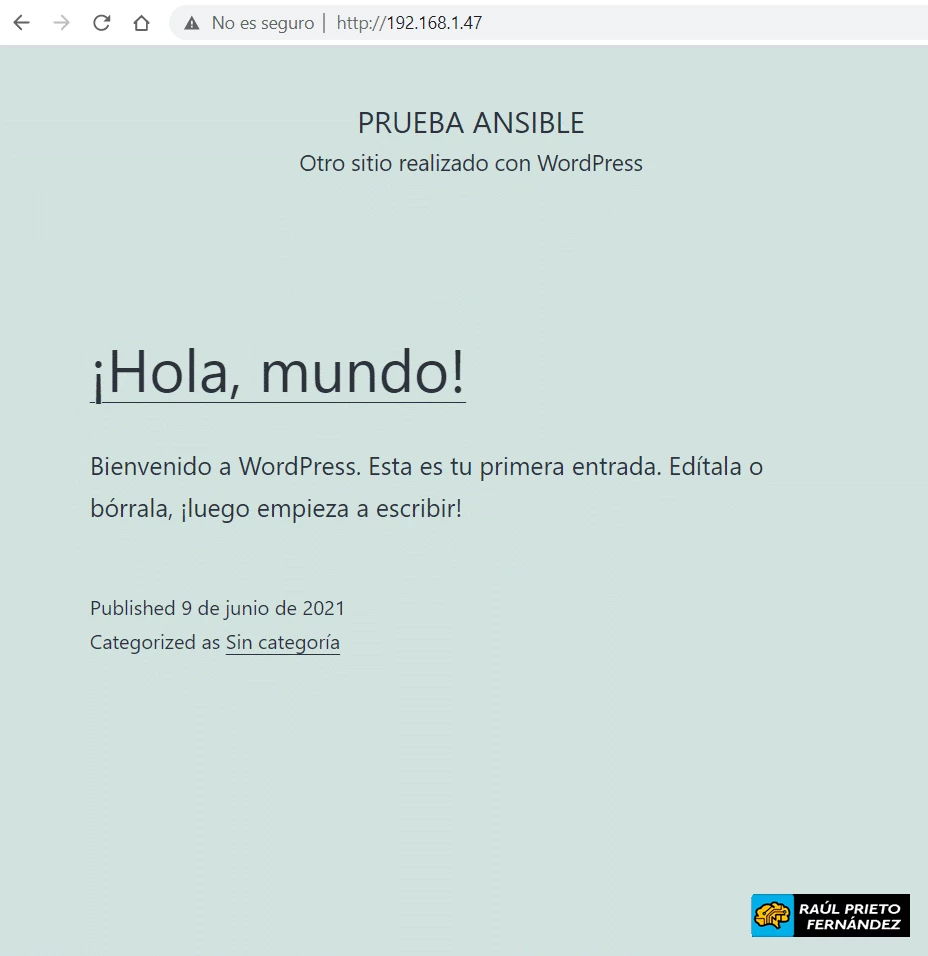Click the site title 'PRUEBA ANSIBLE'
Screen dimensions: 928x956
(x=471, y=122)
